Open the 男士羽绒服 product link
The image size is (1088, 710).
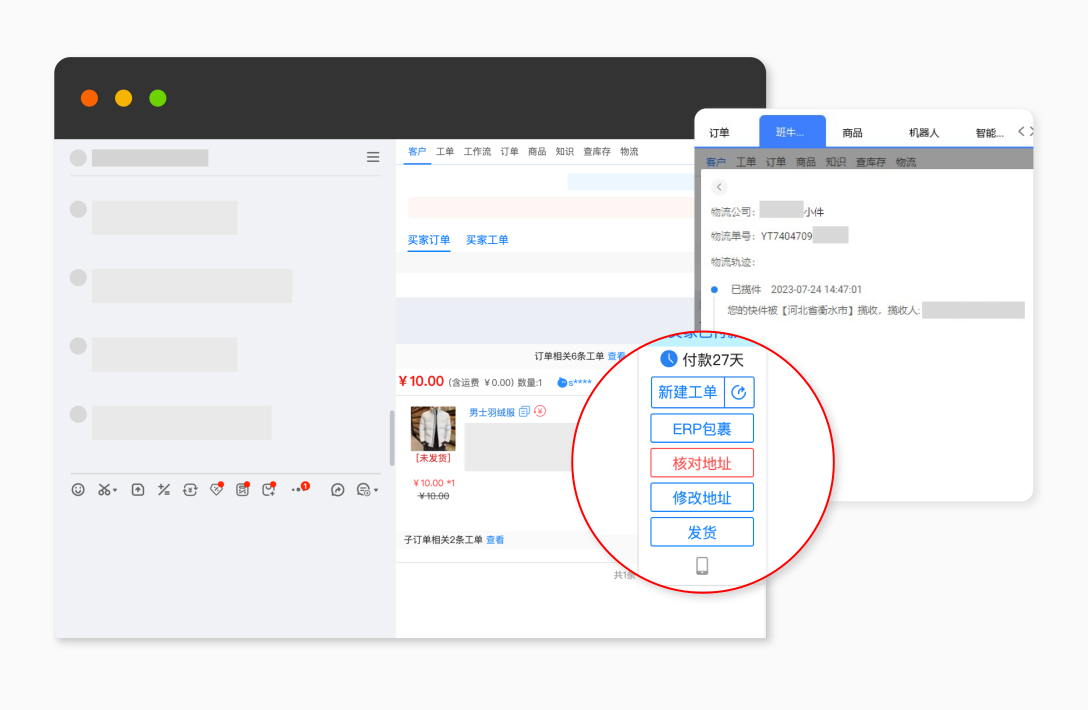[492, 412]
